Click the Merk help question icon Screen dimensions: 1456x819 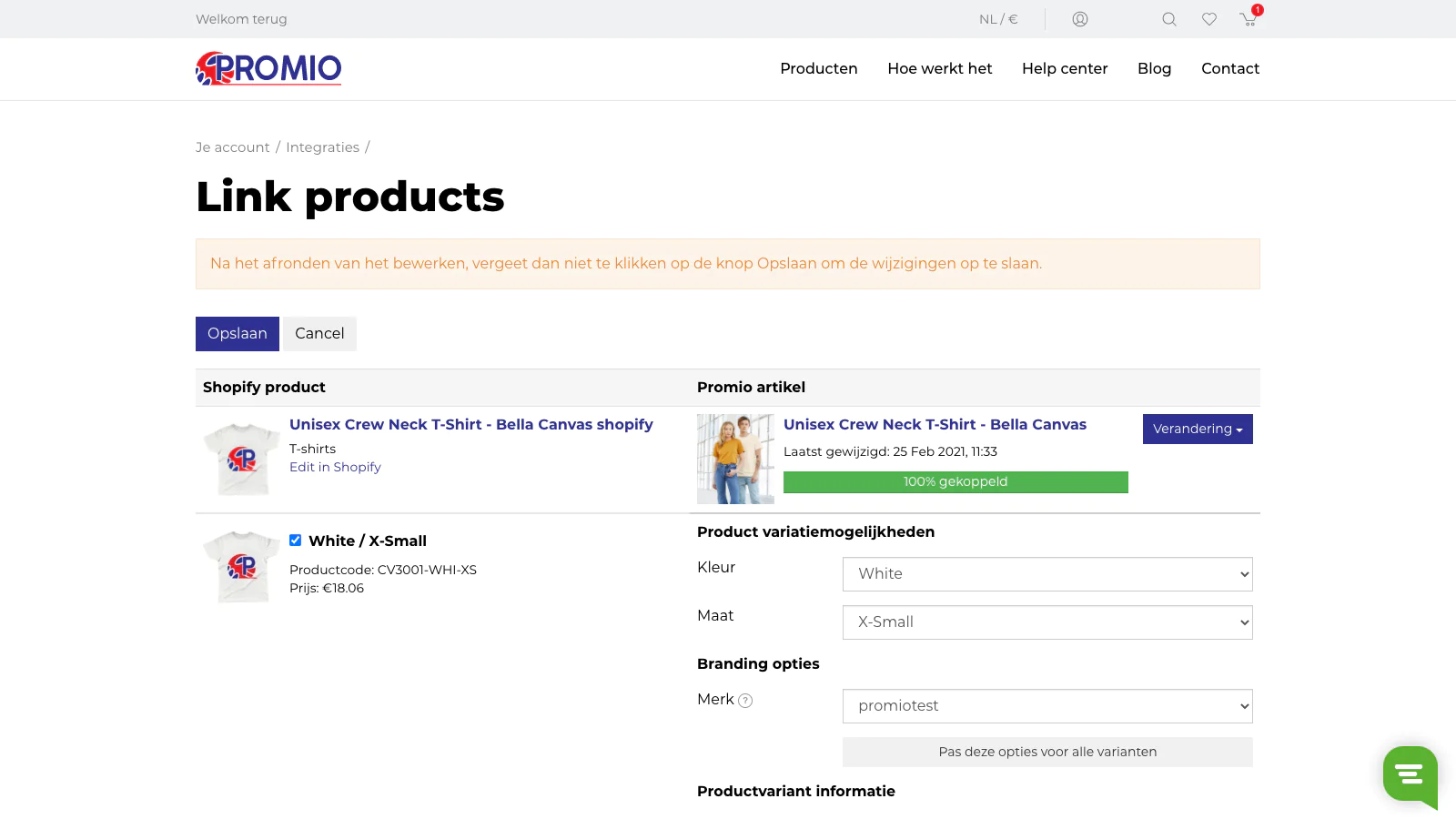pyautogui.click(x=745, y=701)
